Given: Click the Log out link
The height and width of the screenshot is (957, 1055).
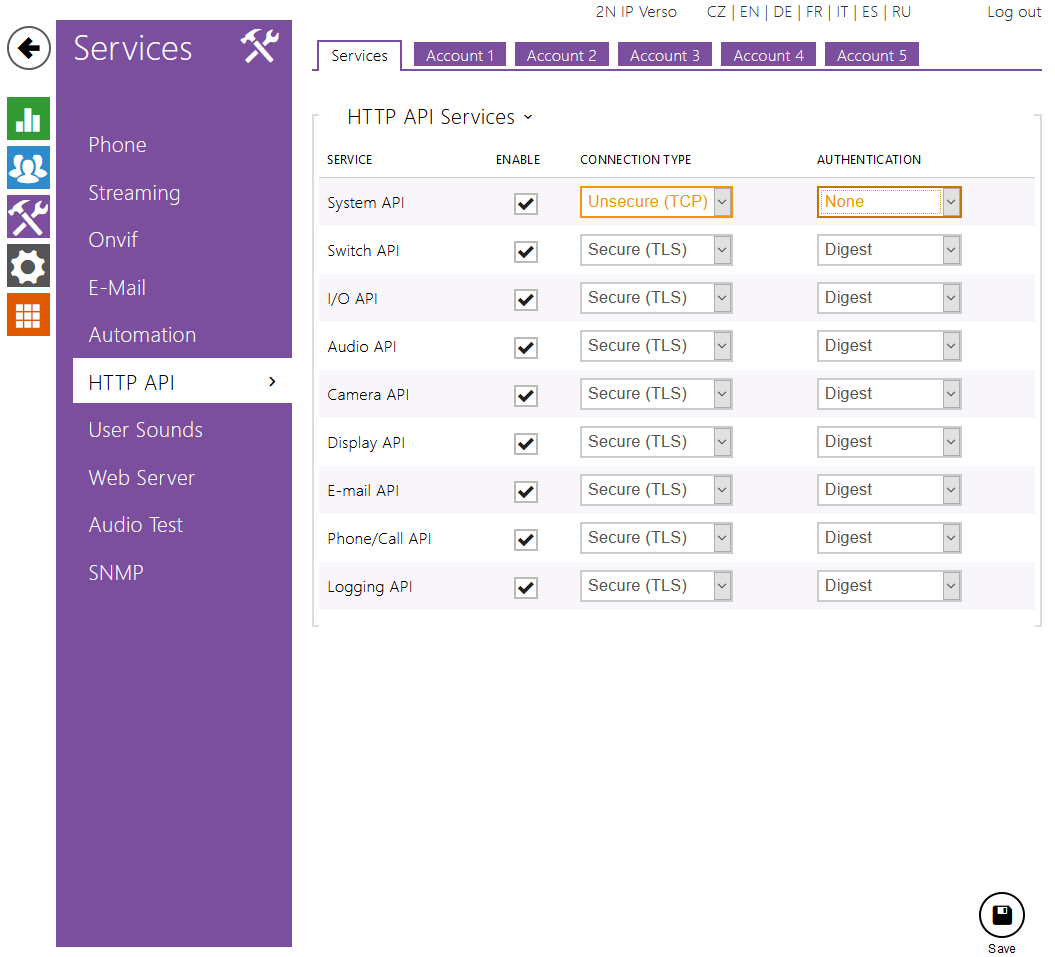Looking at the screenshot, I should (1013, 12).
